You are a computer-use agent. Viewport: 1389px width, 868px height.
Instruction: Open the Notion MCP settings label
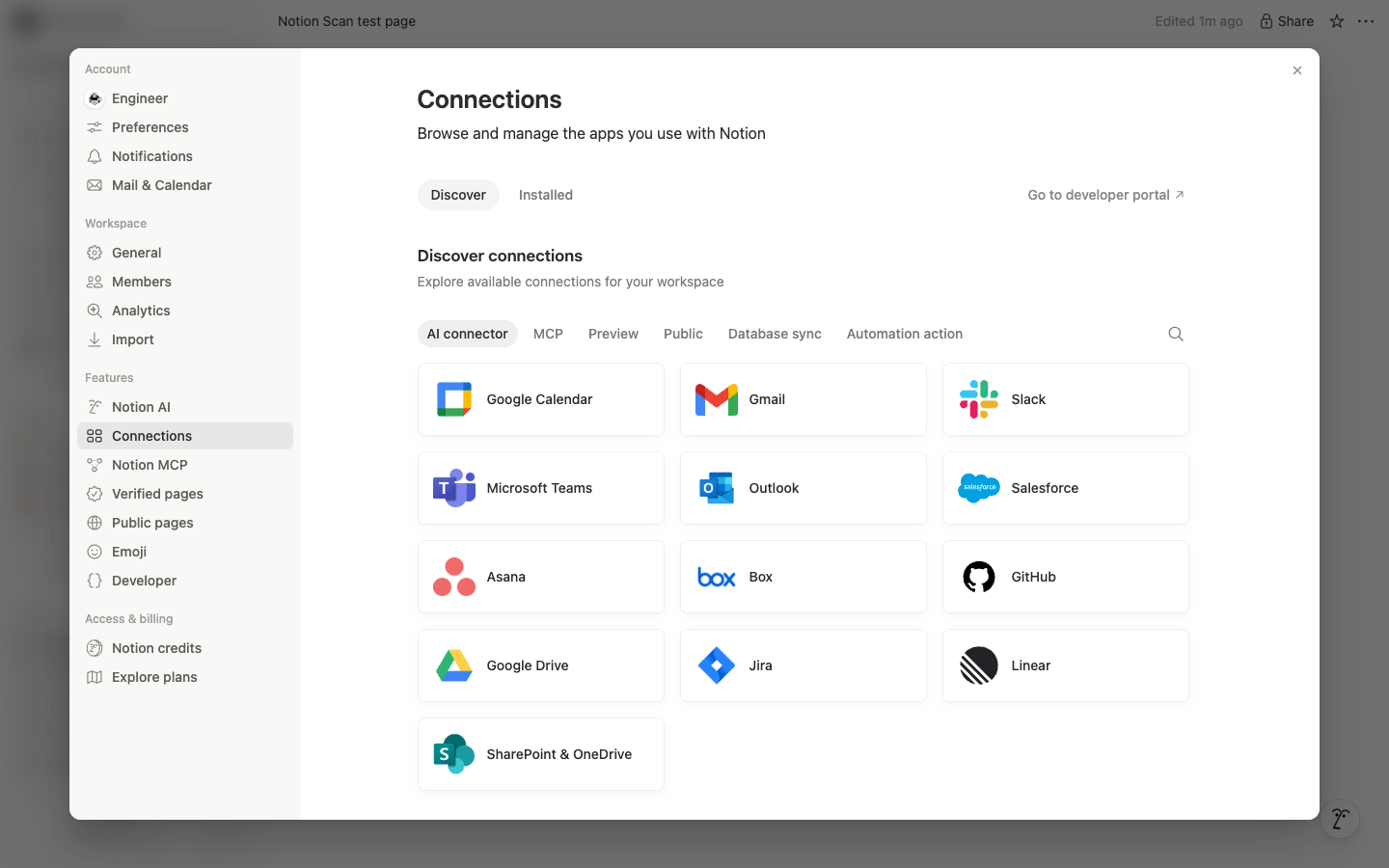pyautogui.click(x=150, y=465)
